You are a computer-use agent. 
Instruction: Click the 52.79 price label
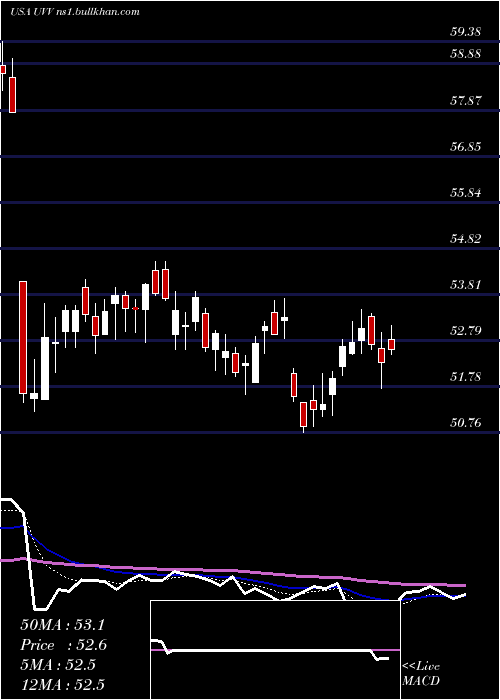[x=465, y=330]
